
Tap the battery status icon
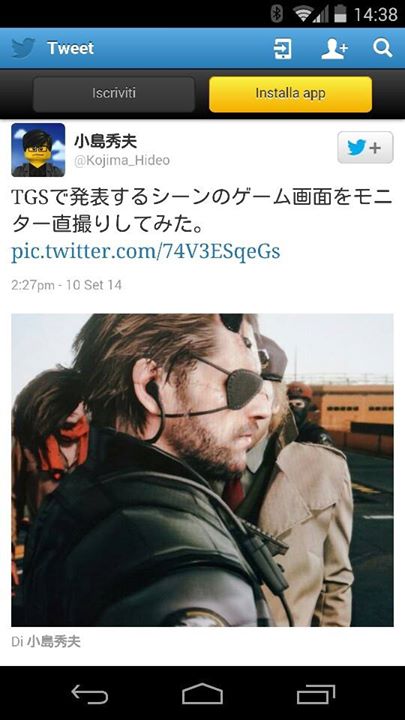pyautogui.click(x=340, y=14)
